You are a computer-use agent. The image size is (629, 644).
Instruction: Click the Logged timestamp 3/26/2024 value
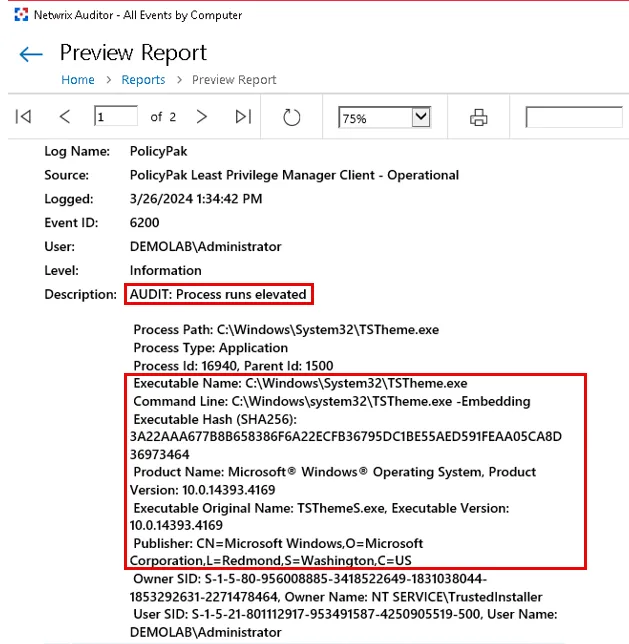[196, 199]
